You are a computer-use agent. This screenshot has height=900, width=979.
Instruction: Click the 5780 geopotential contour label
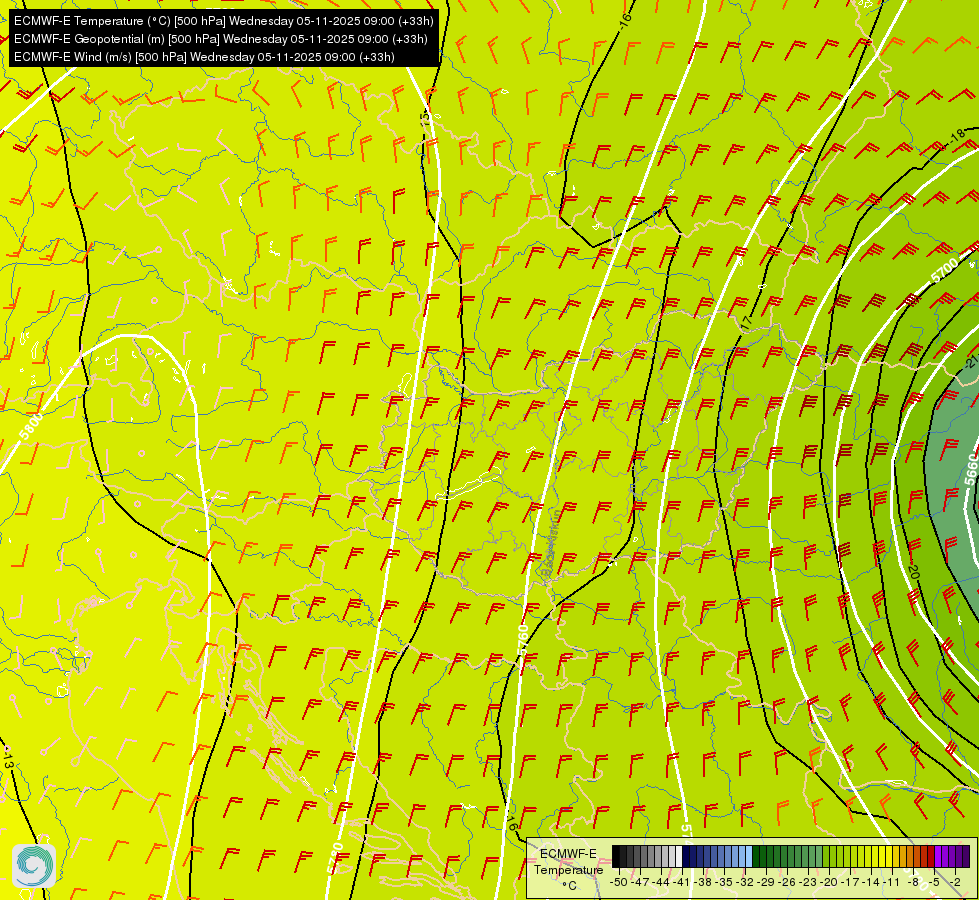[x=335, y=858]
